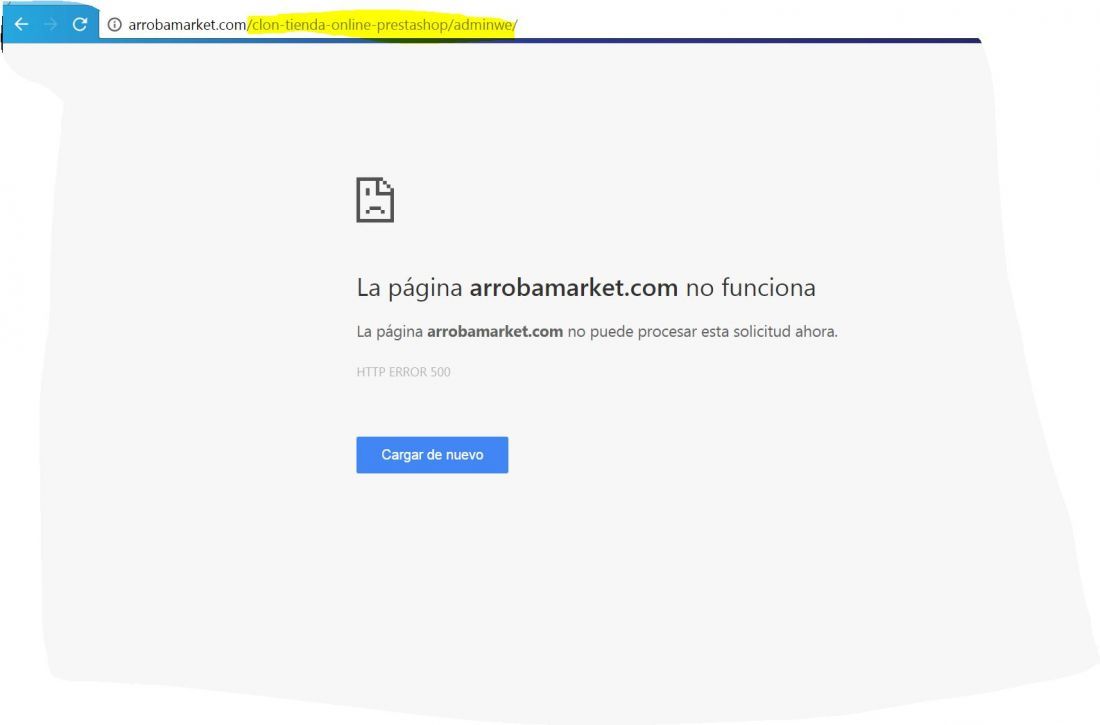
Task: Reload the page with the refresh icon
Action: coord(80,24)
